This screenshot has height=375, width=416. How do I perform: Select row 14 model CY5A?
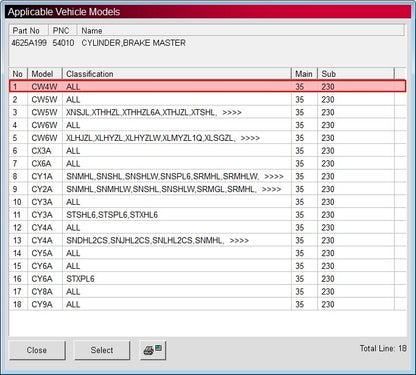point(207,253)
